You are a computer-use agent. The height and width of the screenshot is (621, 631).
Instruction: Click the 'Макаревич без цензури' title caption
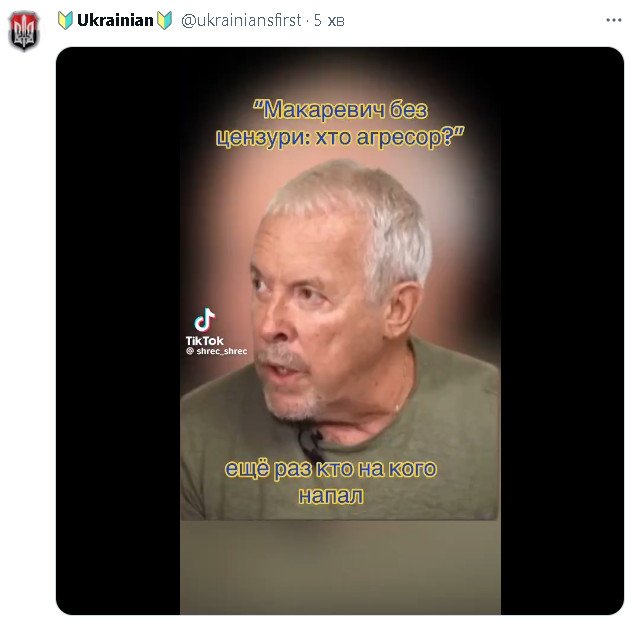click(340, 123)
